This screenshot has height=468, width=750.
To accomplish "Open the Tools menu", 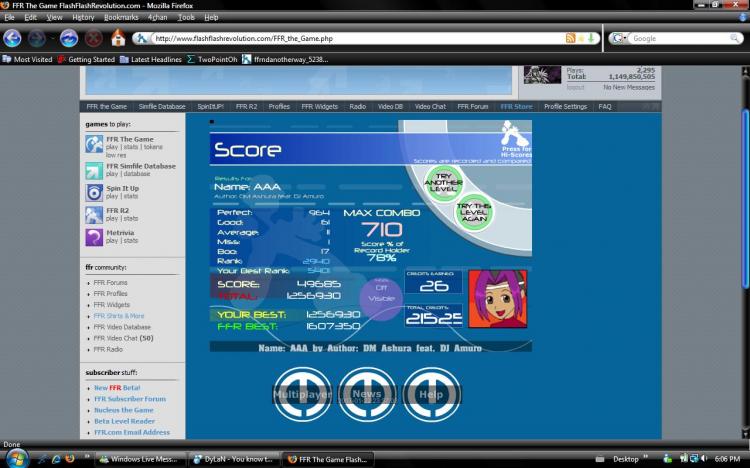I will (x=186, y=17).
